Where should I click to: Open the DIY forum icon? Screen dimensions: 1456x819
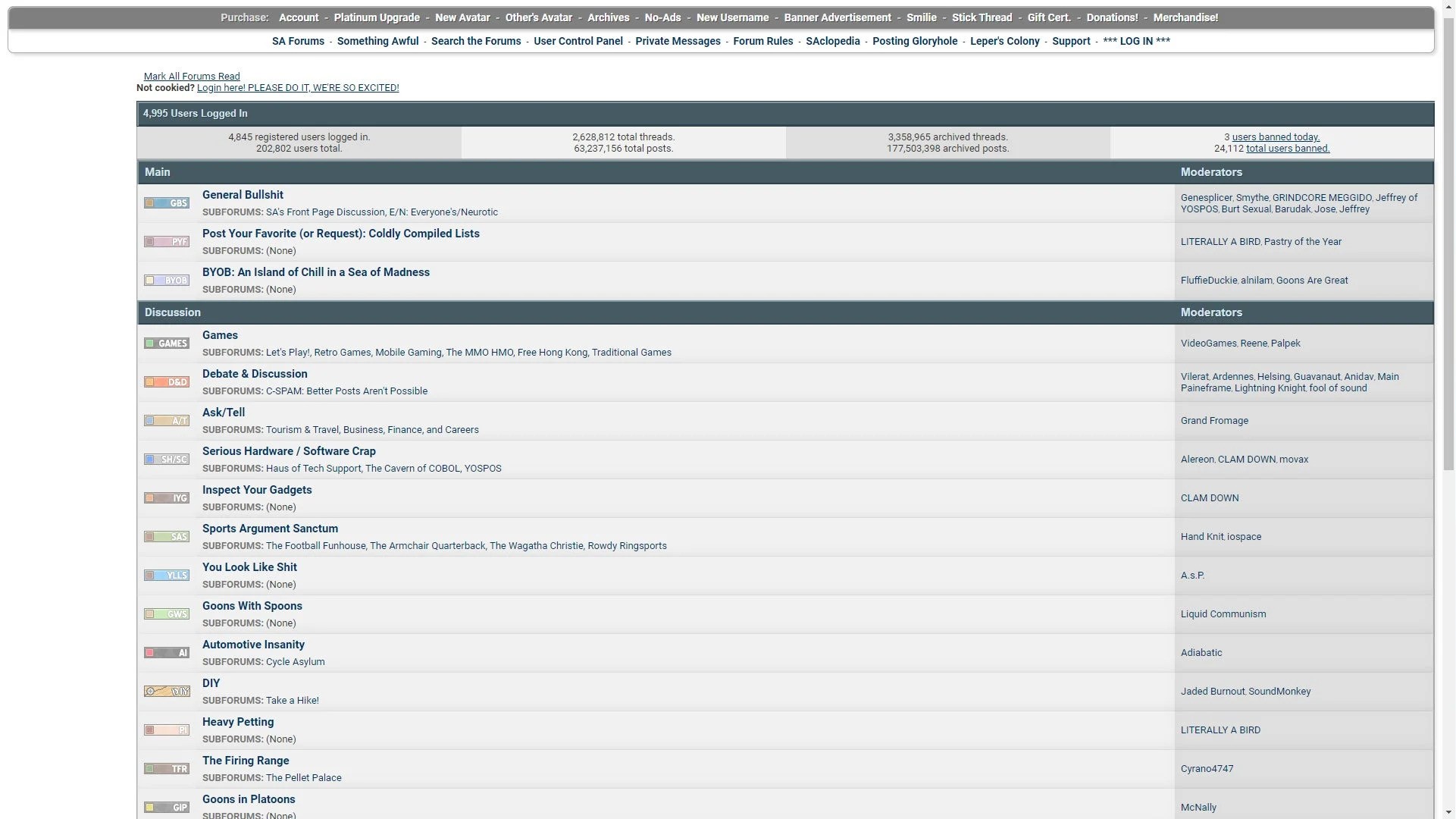click(x=167, y=692)
